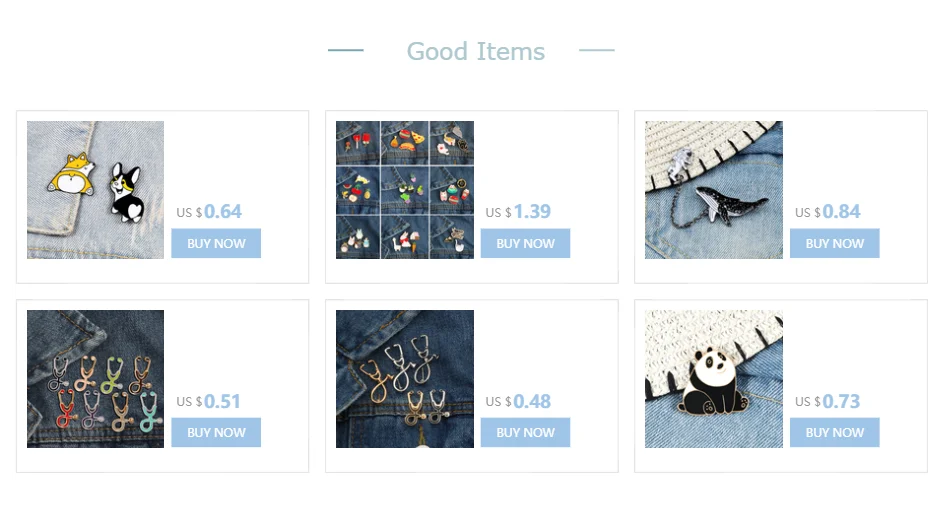This screenshot has width=943, height=528.
Task: Select the US $0.84 price label
Action: 828,212
